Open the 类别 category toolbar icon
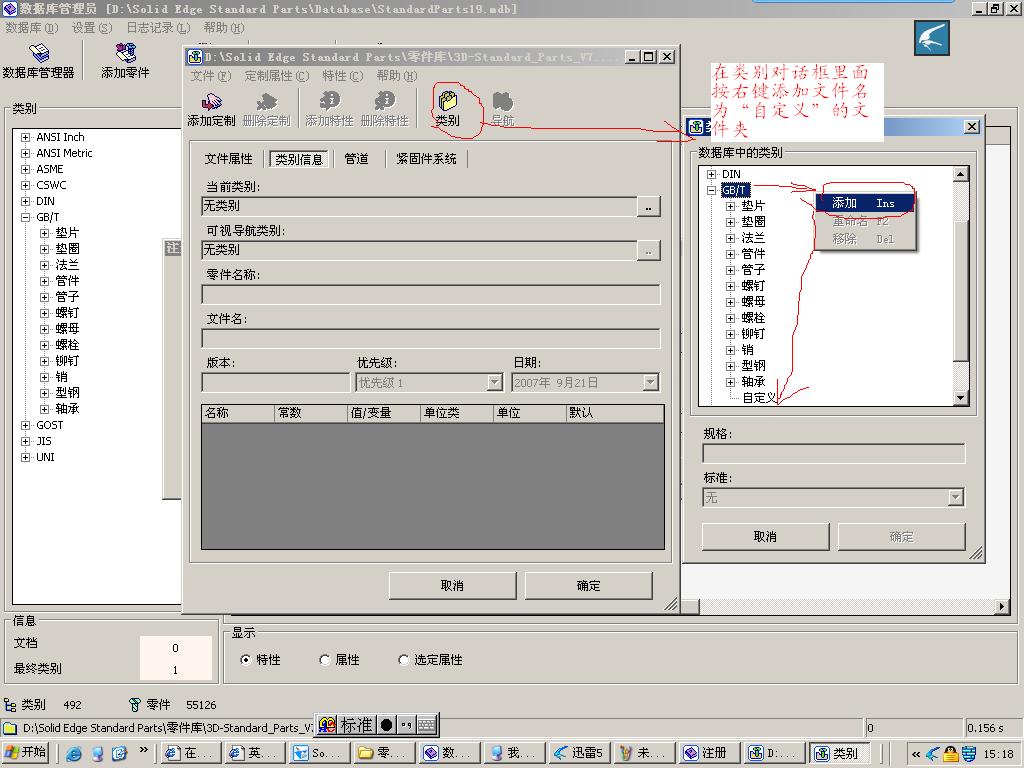 447,109
